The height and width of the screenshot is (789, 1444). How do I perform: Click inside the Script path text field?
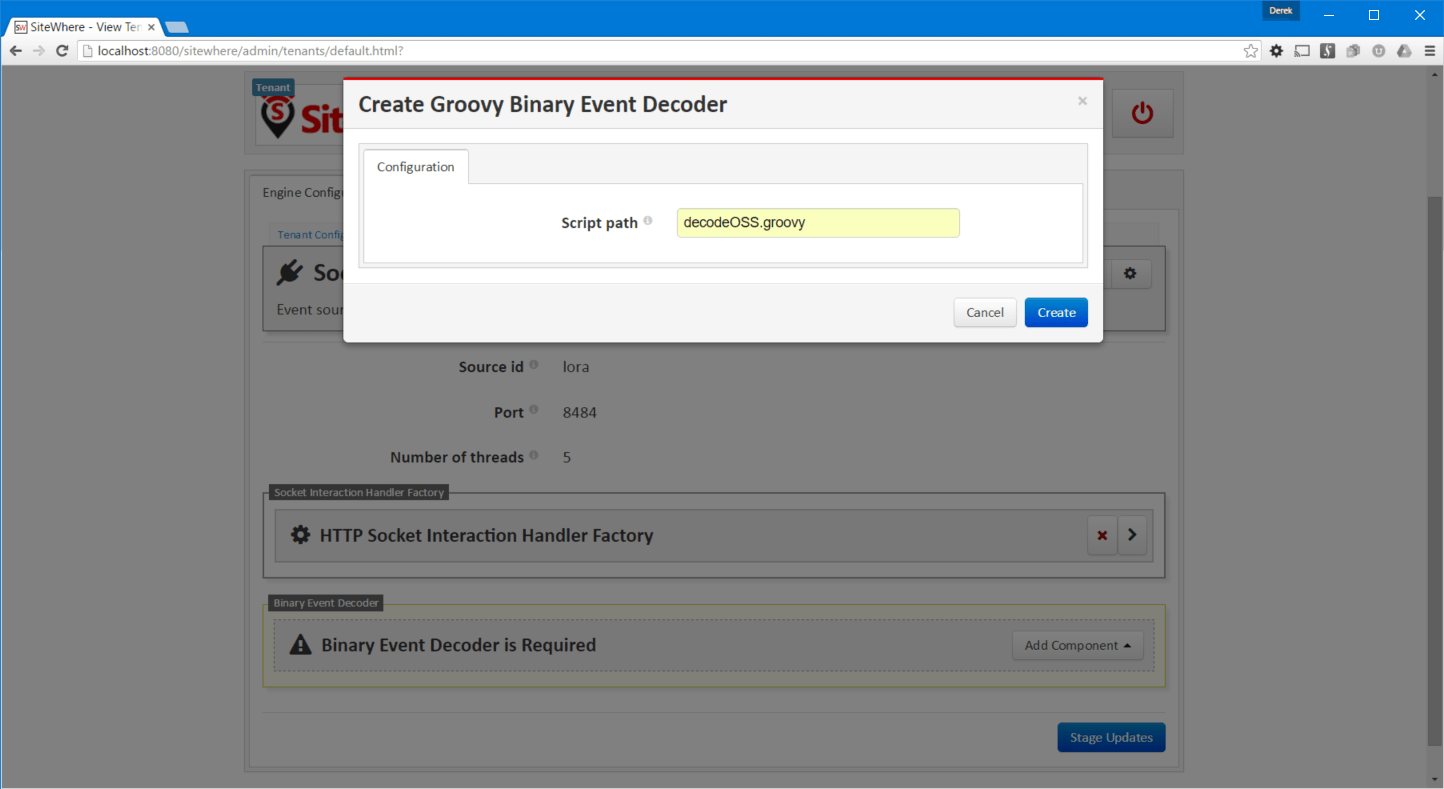[817, 222]
